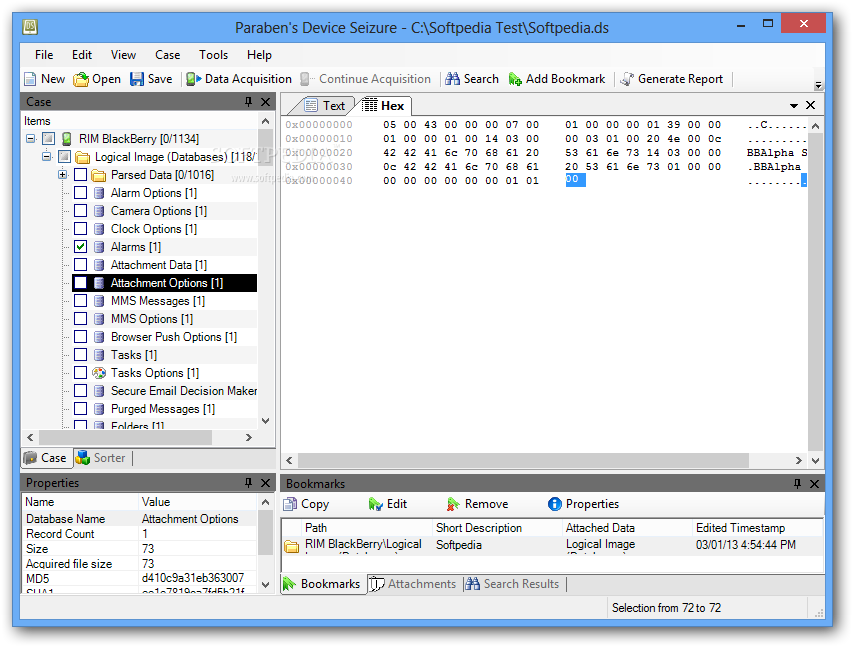This screenshot has width=853, height=647.
Task: Click the RIM BlackBerry device icon
Action: (x=67, y=139)
